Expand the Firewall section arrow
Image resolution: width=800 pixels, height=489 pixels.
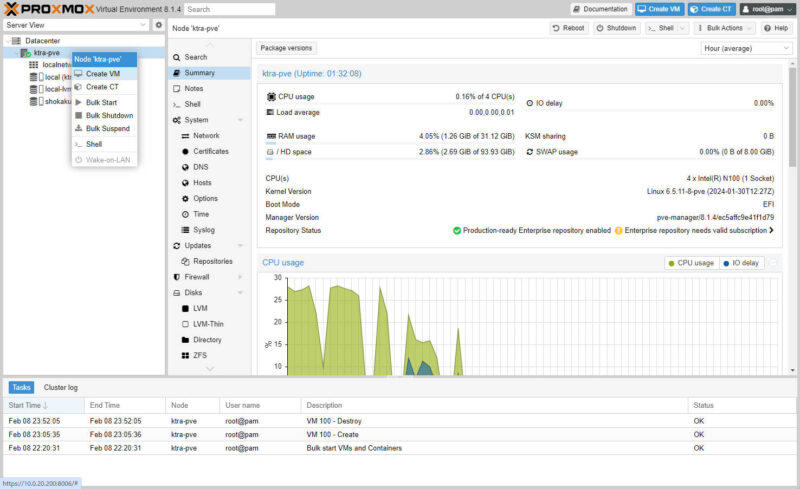[240, 277]
